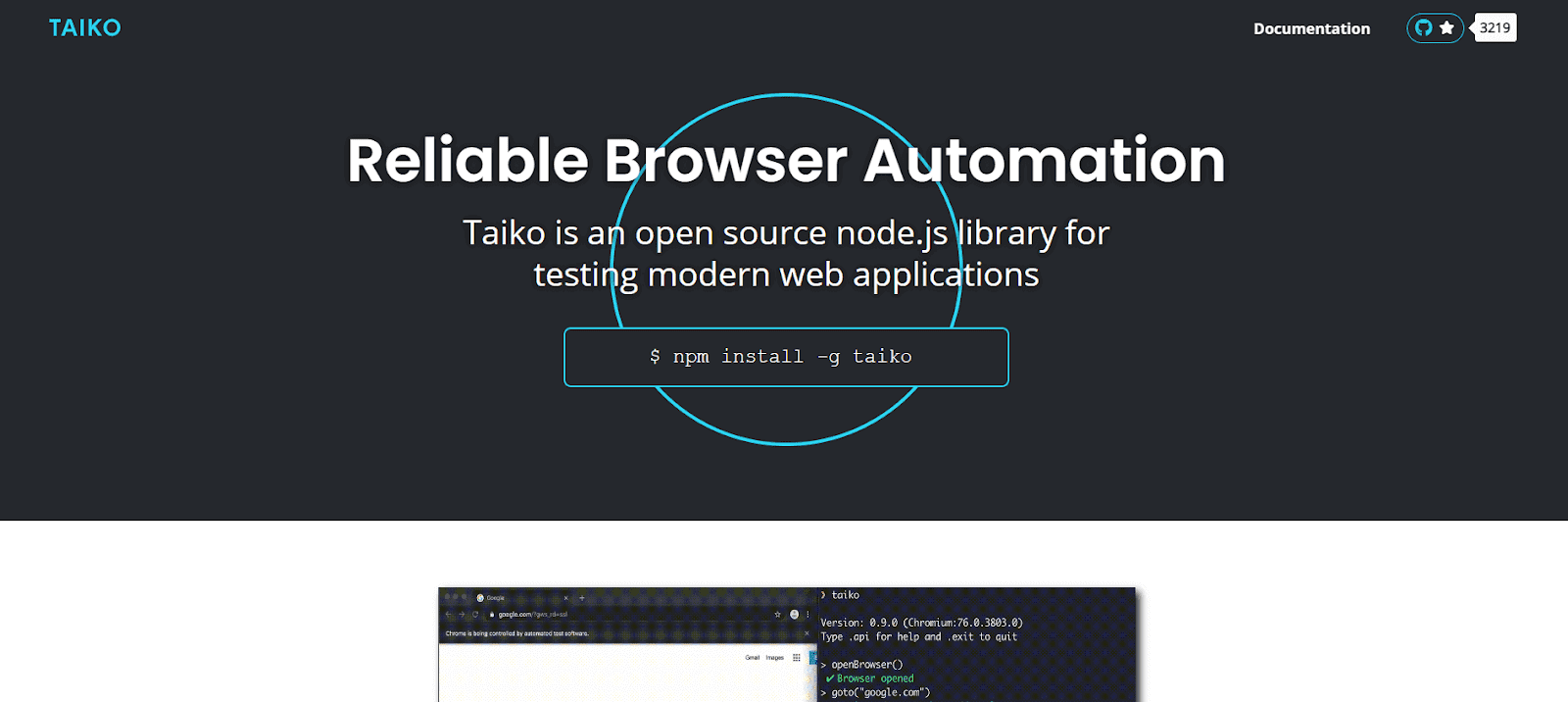Click the Reliable Browser Automation heading
1568x702 pixels.
point(786,161)
